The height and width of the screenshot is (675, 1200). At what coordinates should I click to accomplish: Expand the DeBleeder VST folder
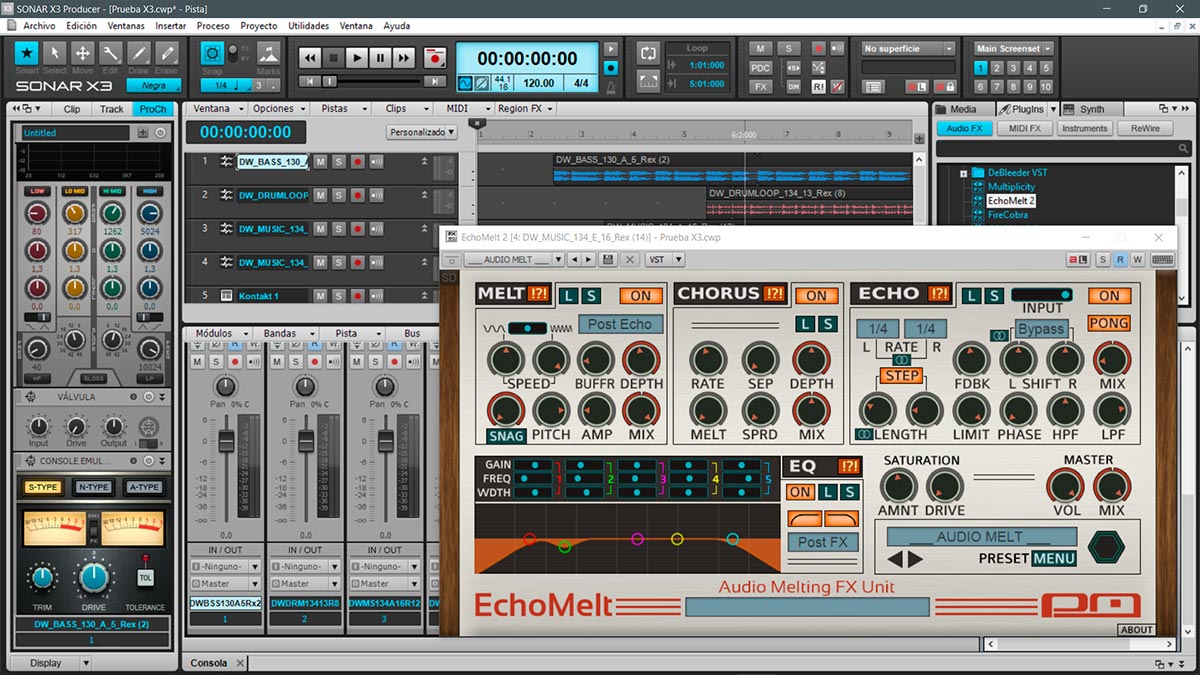click(964, 173)
